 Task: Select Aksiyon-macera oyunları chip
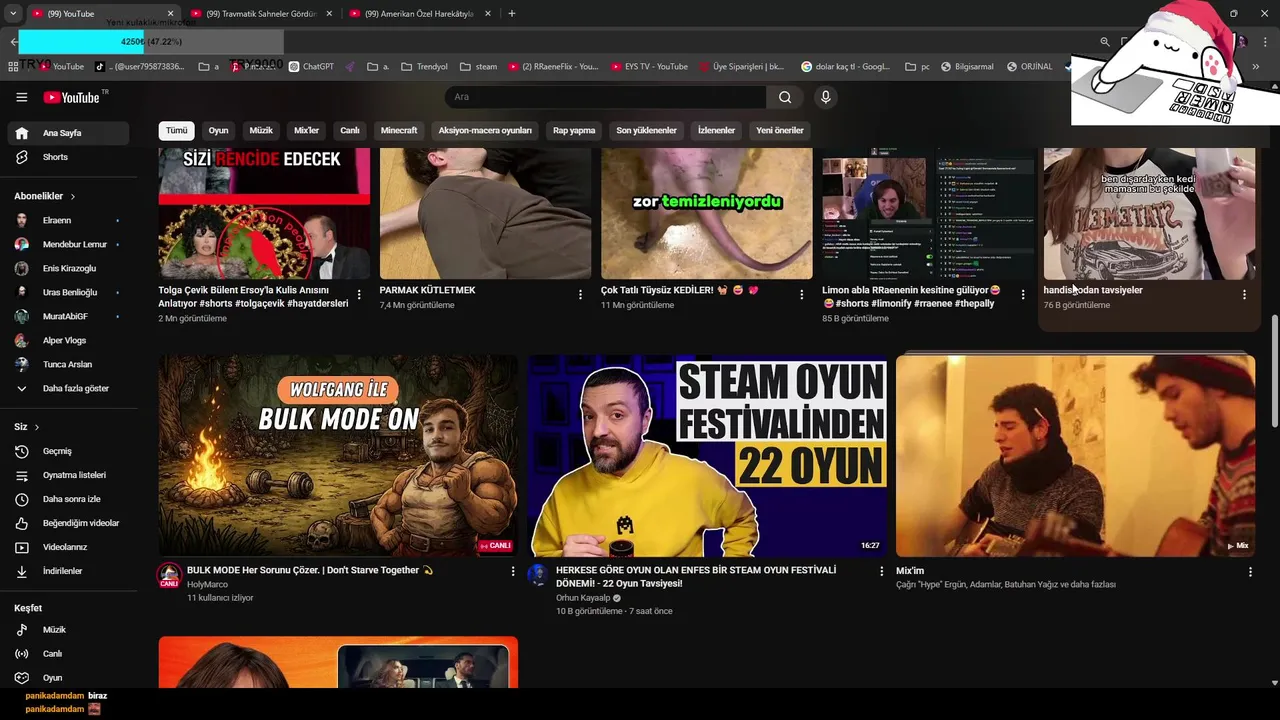[x=485, y=131]
